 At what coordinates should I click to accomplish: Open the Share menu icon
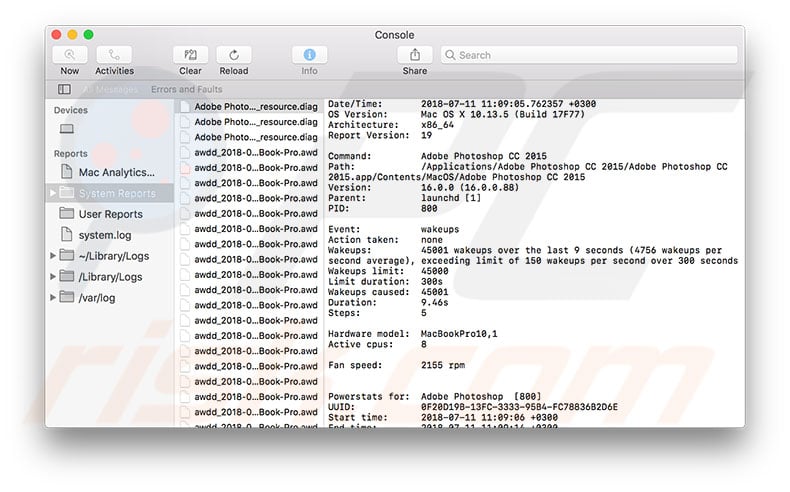(x=414, y=55)
